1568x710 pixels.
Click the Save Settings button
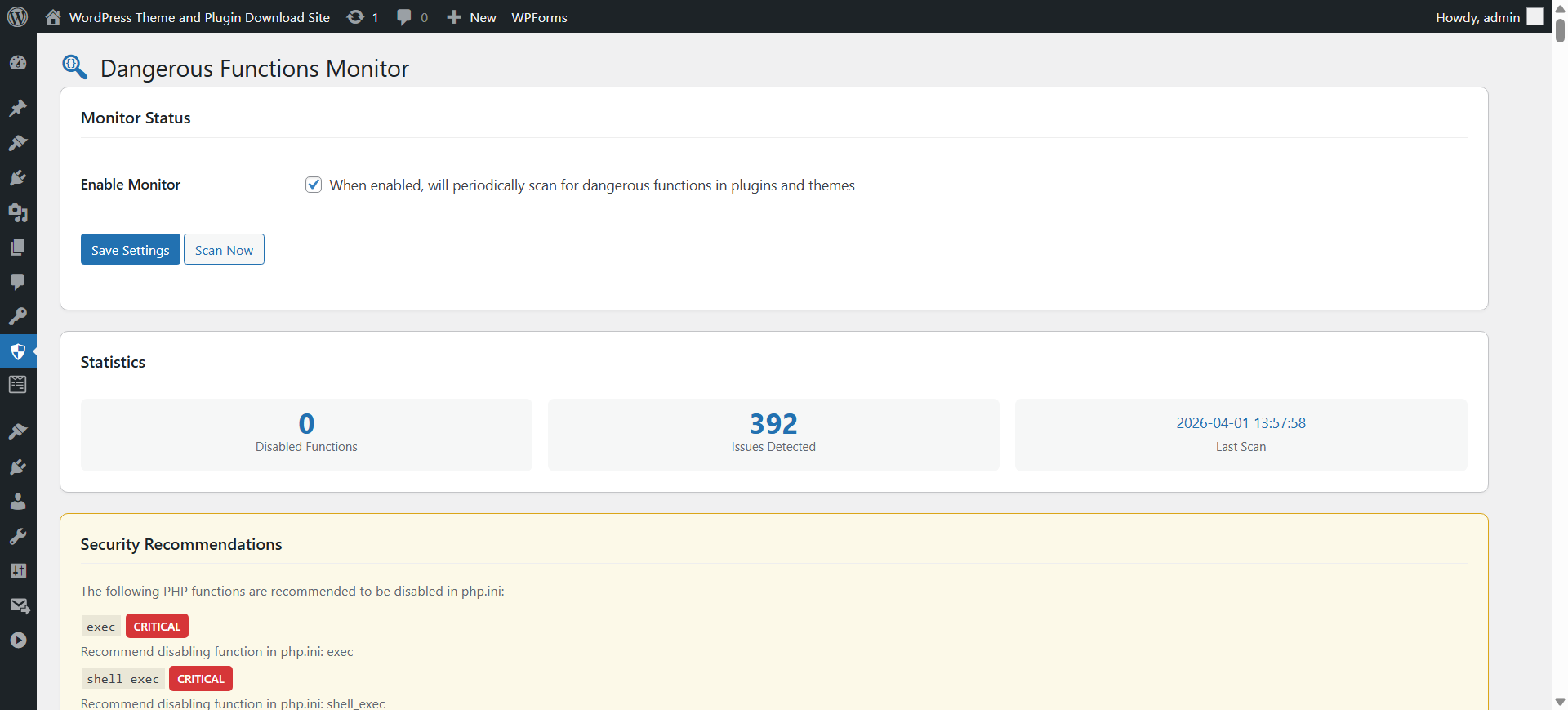click(x=131, y=249)
